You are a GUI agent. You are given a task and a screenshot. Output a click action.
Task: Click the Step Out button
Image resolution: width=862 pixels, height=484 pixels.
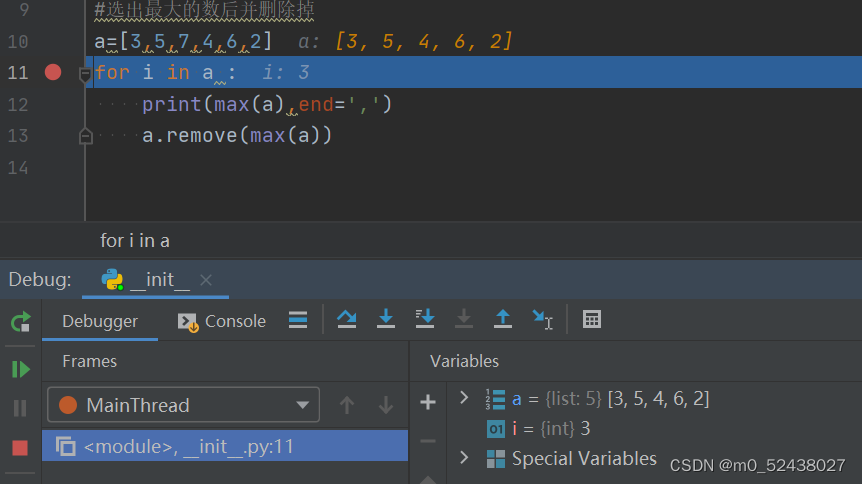pos(503,319)
